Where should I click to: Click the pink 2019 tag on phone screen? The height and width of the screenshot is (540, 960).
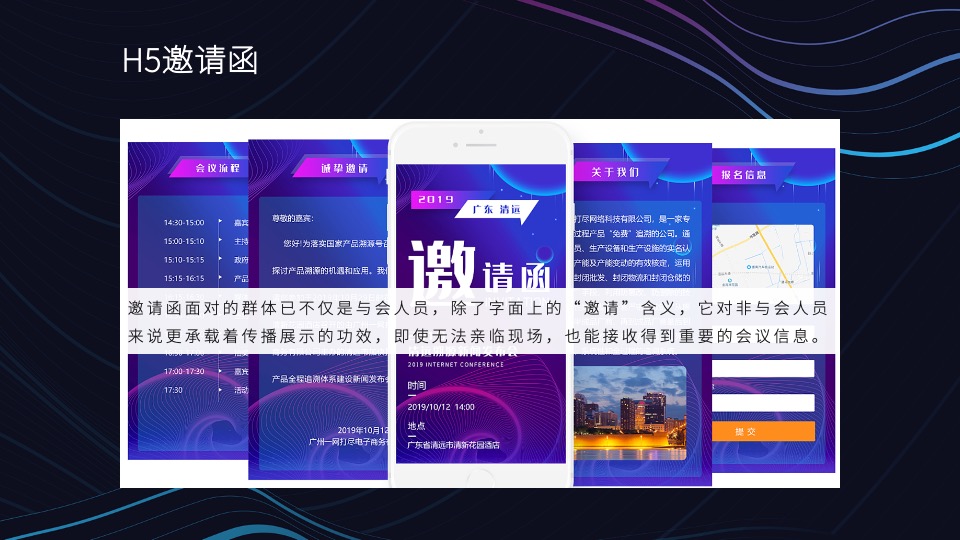click(x=436, y=200)
